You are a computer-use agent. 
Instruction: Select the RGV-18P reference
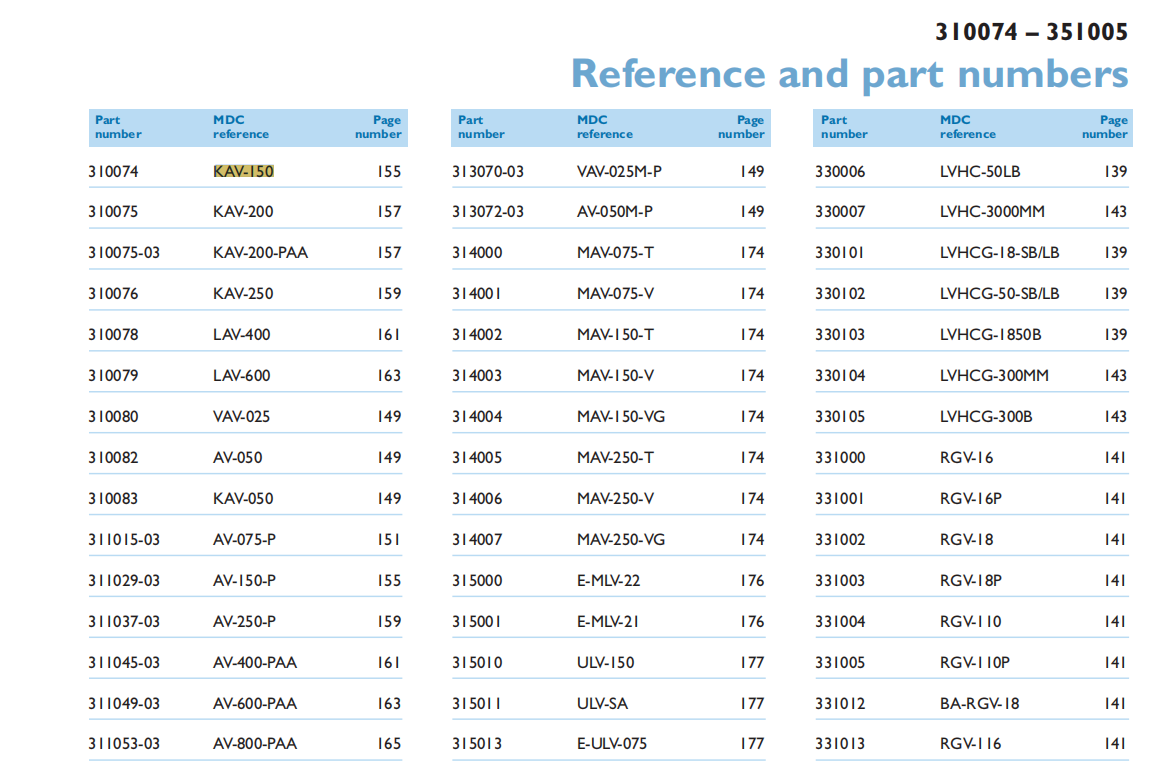click(971, 581)
